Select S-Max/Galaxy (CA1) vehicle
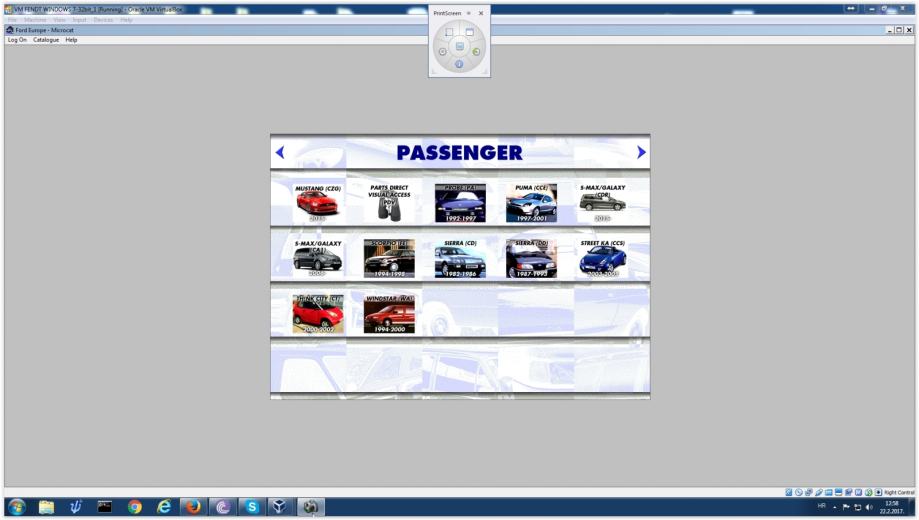 [x=317, y=258]
